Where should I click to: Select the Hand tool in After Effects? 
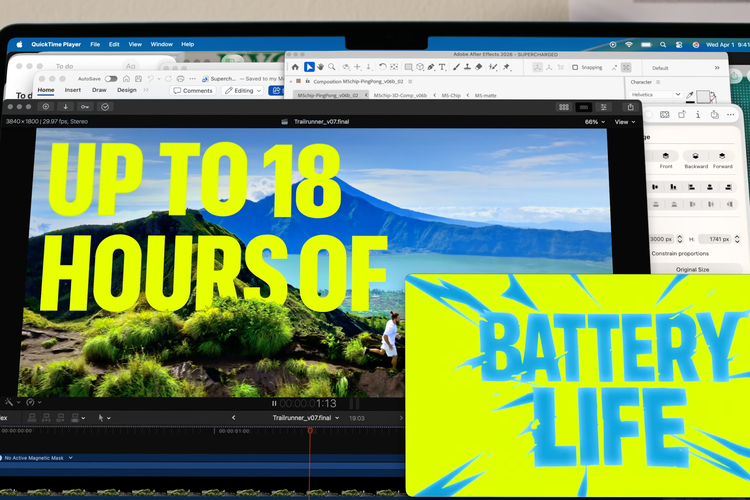coord(320,67)
